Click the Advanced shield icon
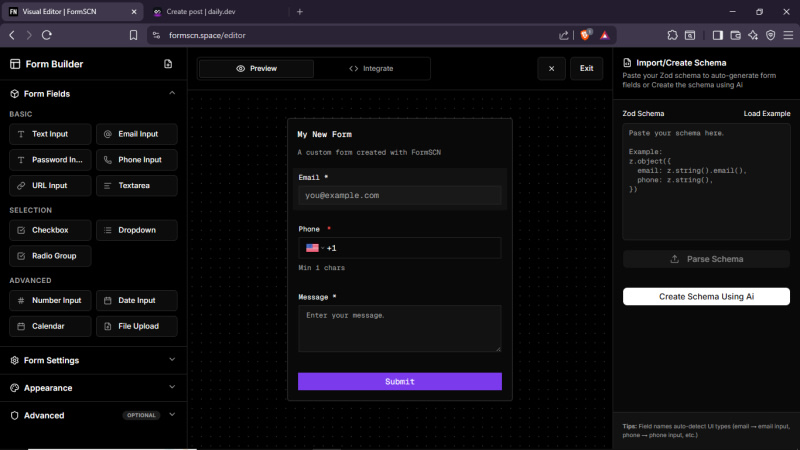Screen dimensions: 800x450 (14, 415)
